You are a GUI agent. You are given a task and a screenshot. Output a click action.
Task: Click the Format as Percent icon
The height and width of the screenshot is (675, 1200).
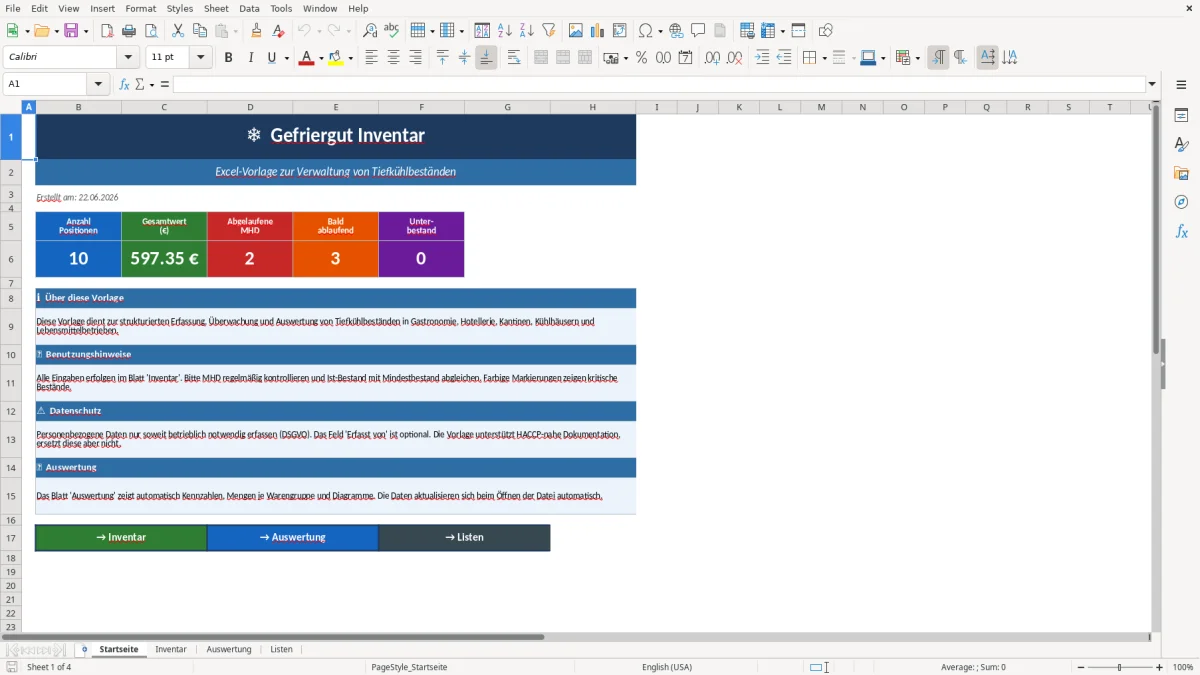click(x=642, y=58)
